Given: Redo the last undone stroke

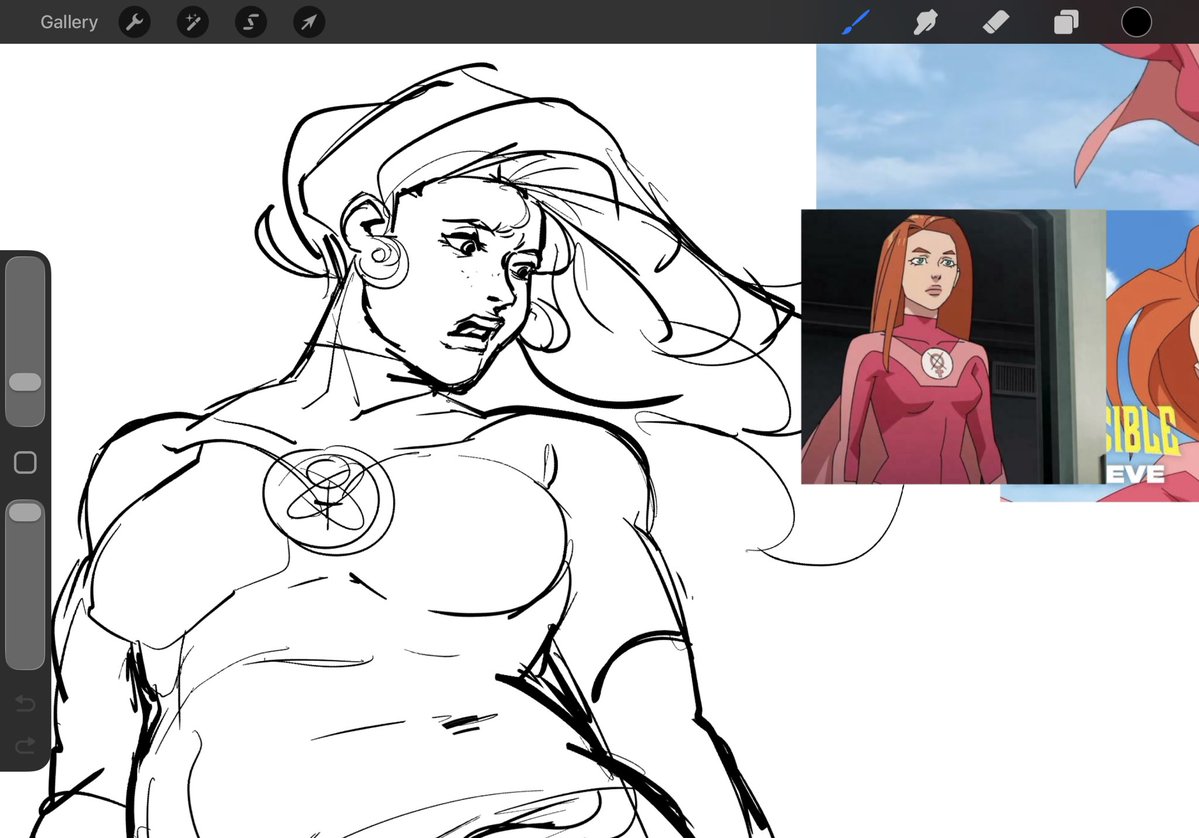Looking at the screenshot, I should tap(24, 744).
